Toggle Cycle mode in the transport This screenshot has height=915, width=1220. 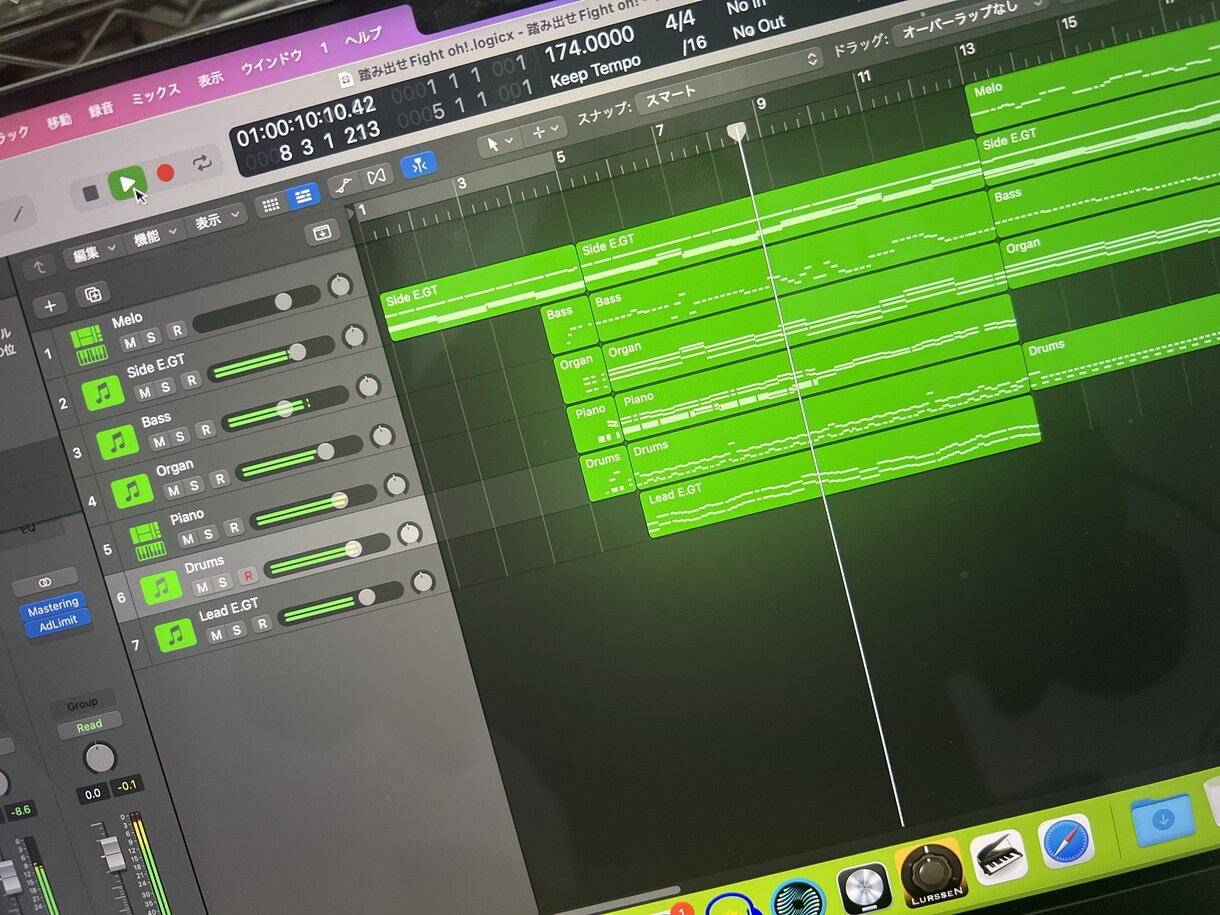[203, 163]
